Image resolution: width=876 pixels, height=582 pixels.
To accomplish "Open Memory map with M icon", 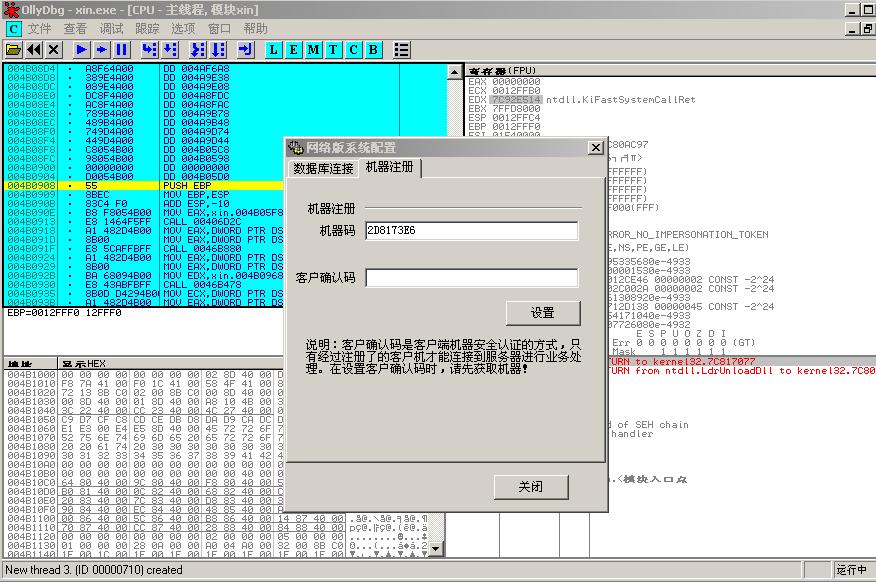I will tap(313, 50).
